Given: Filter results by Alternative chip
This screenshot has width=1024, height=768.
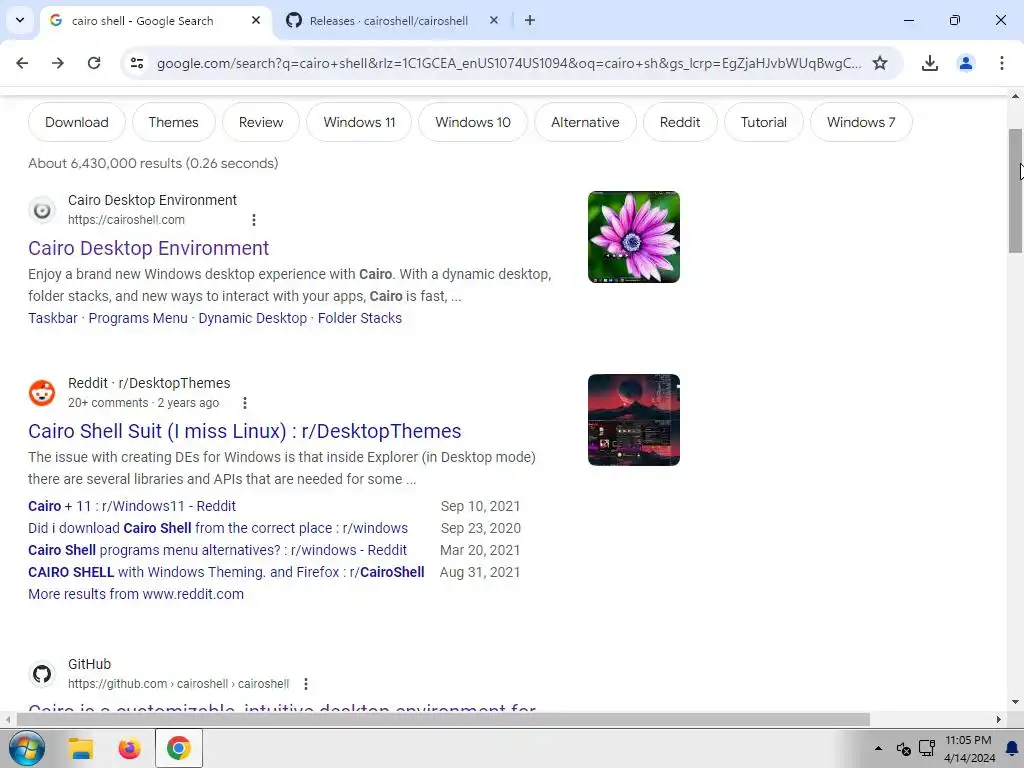Looking at the screenshot, I should (x=585, y=122).
